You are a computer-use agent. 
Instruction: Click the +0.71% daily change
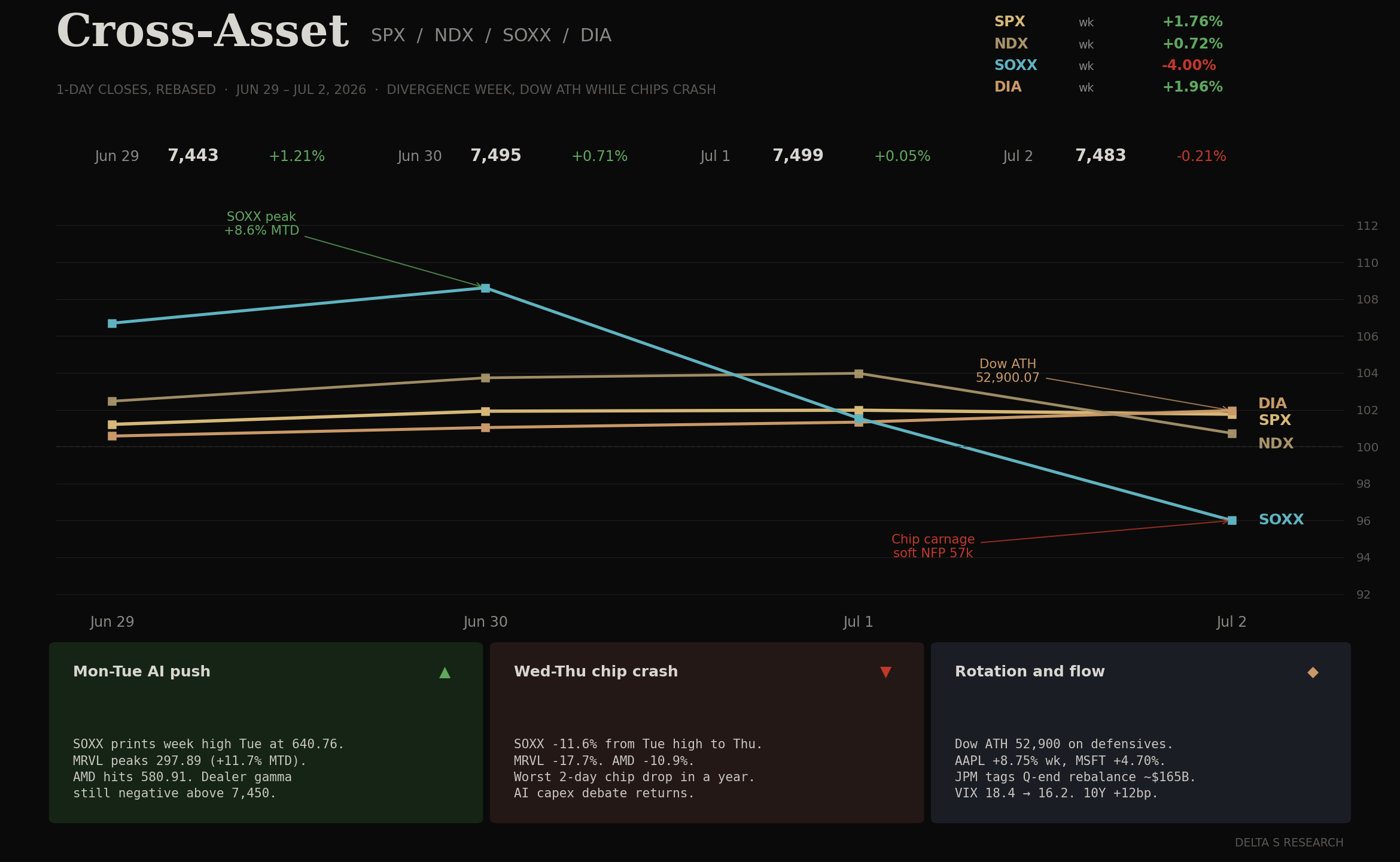[x=599, y=156]
